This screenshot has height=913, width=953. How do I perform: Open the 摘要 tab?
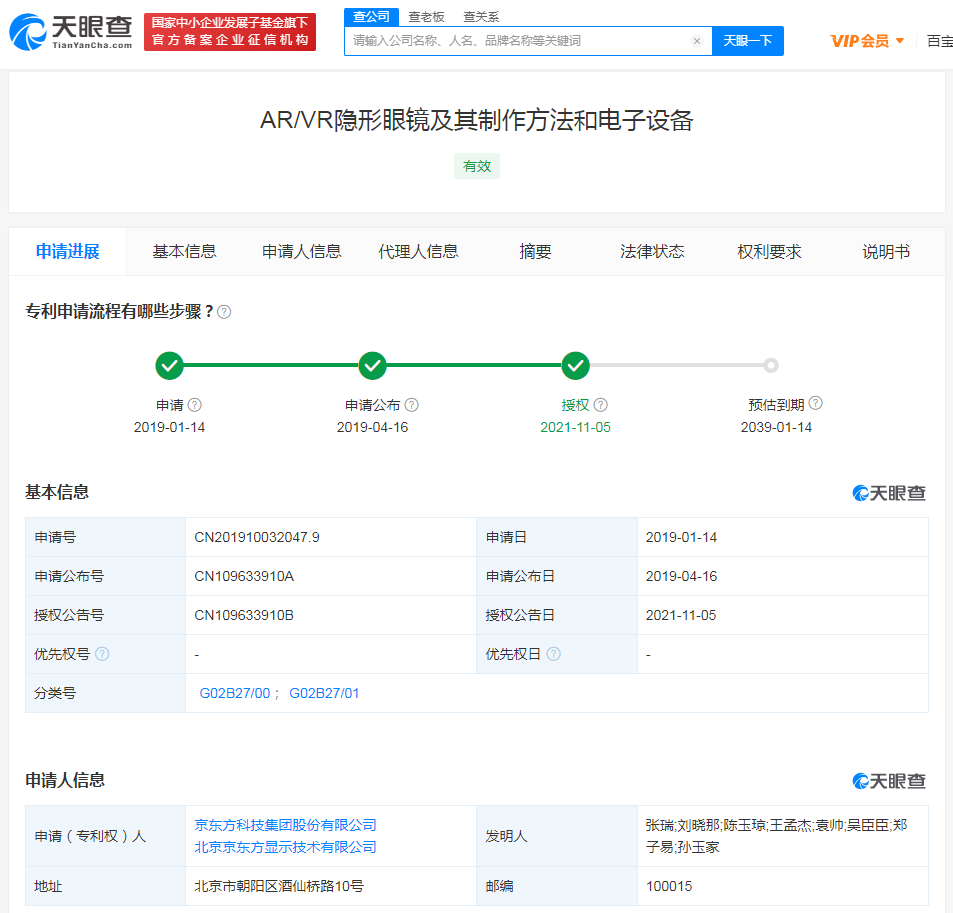pyautogui.click(x=535, y=252)
